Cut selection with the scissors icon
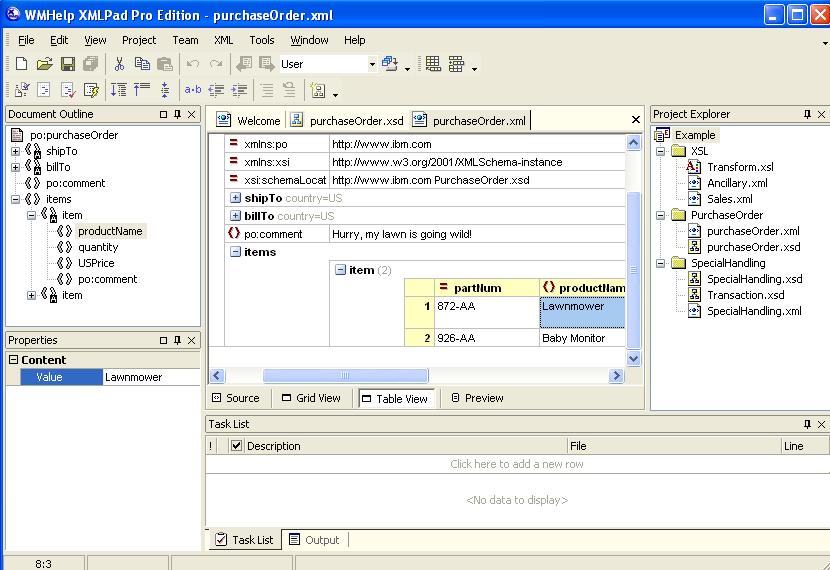 coord(120,64)
